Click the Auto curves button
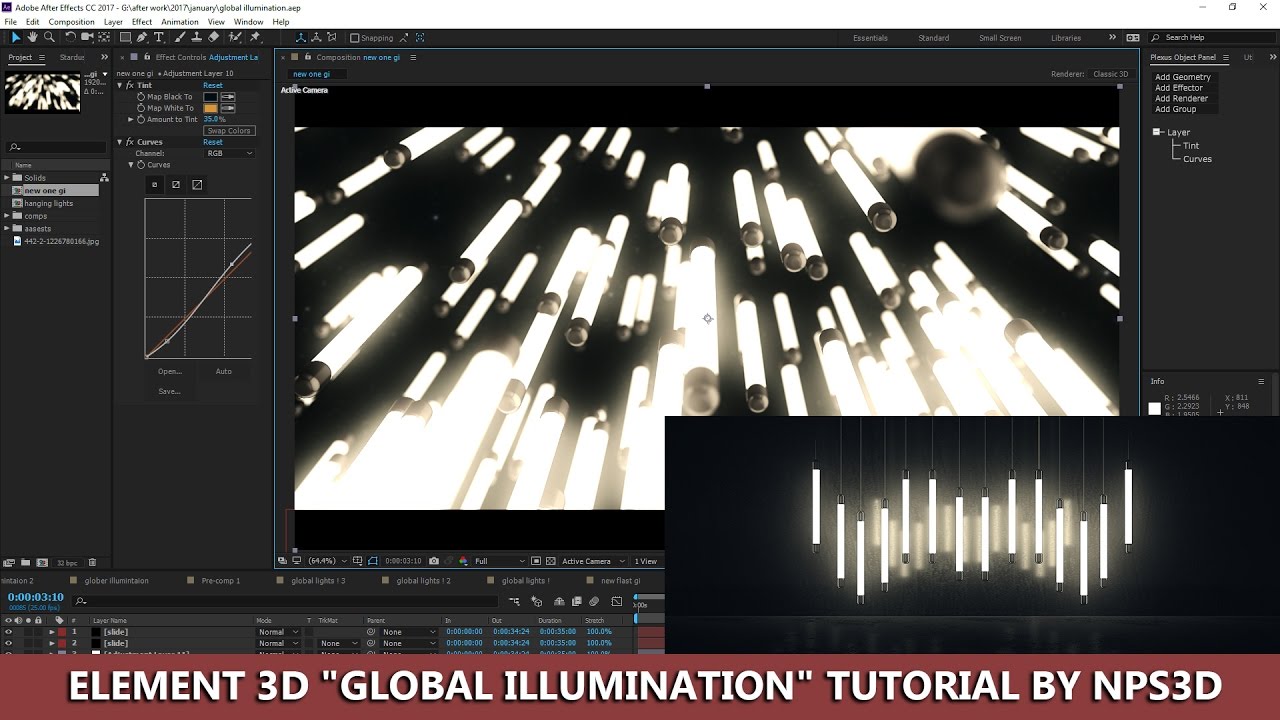 click(x=224, y=371)
